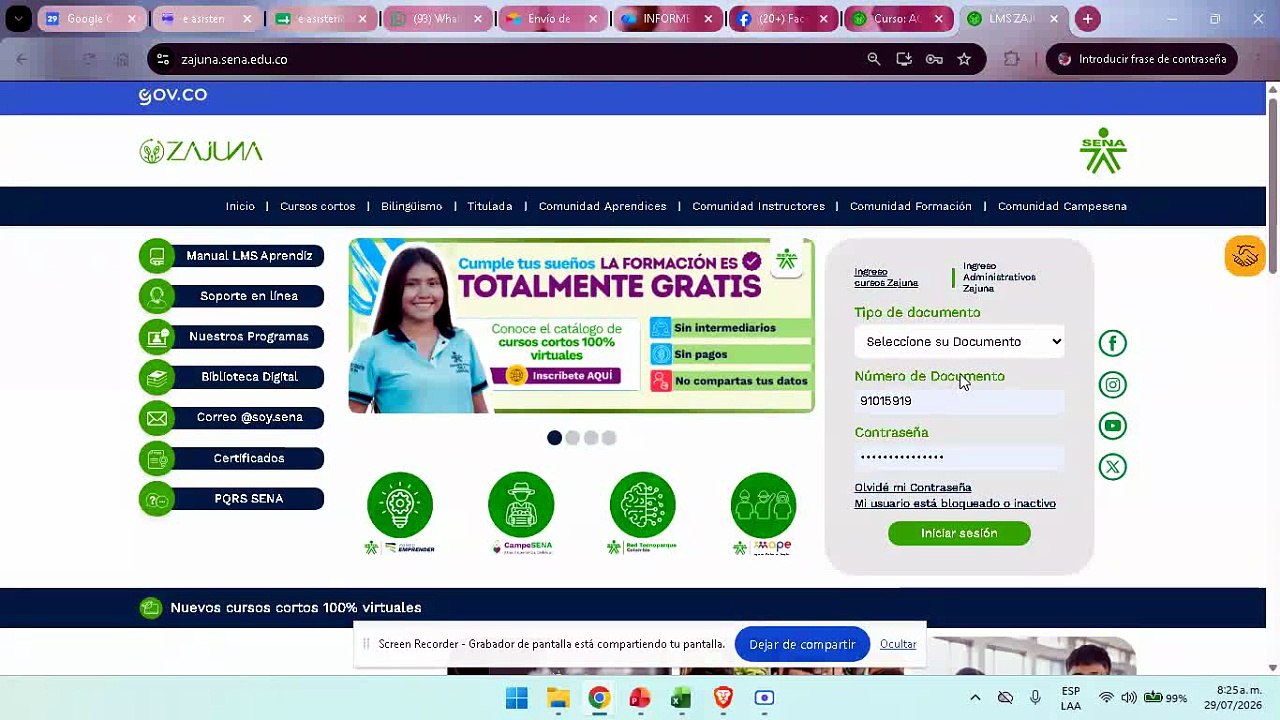Viewport: 1280px width, 720px height.
Task: Open Cursos cortos menu item
Action: tap(317, 206)
